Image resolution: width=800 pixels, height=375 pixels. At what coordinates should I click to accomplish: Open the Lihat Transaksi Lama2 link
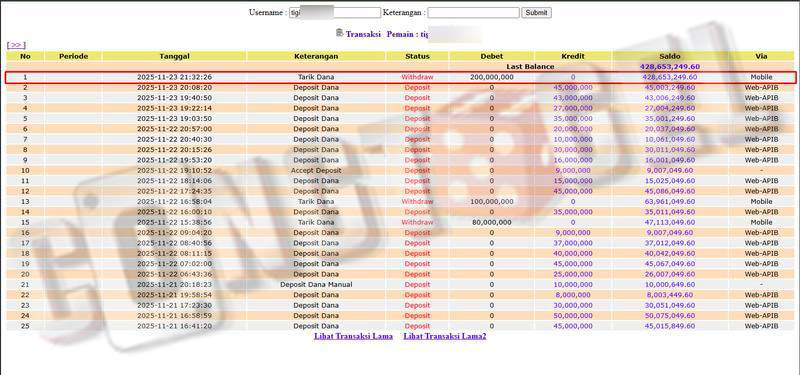click(444, 336)
